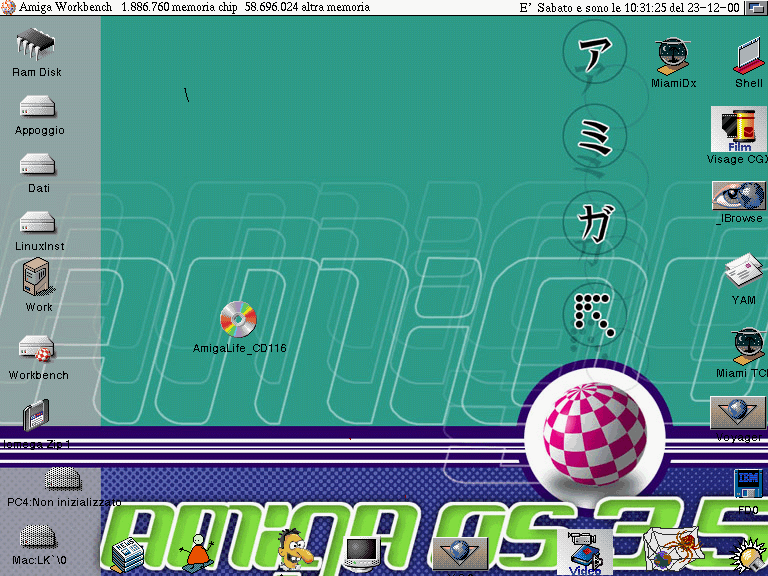Select the Appoggio drive icon
Screen dimensions: 768x576
pos(37,106)
